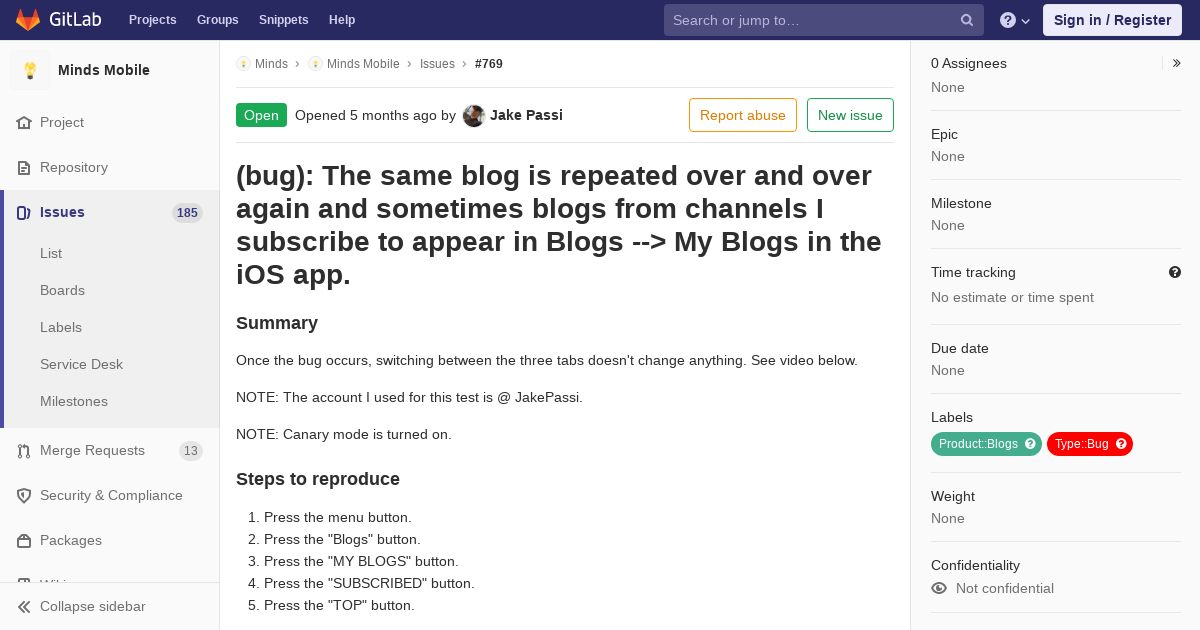Click the Repository file icon
The image size is (1200, 630).
[24, 168]
